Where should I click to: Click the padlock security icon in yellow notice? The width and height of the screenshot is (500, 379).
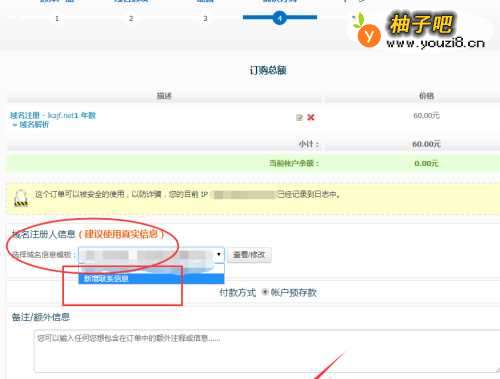(x=21, y=198)
